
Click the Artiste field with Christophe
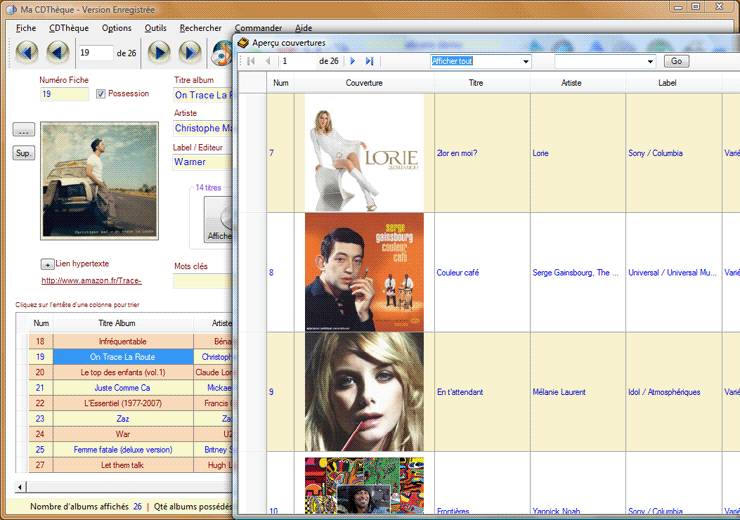point(203,128)
